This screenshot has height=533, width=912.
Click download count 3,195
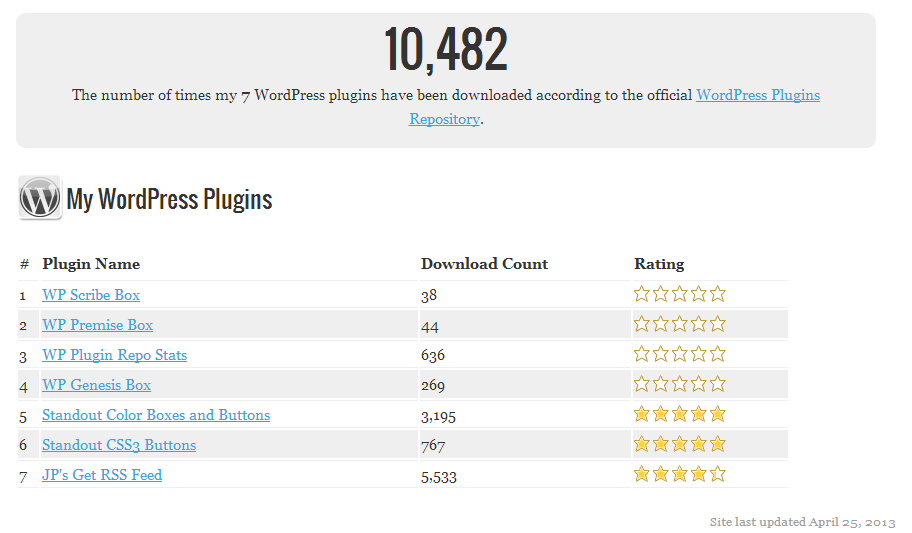pyautogui.click(x=439, y=417)
